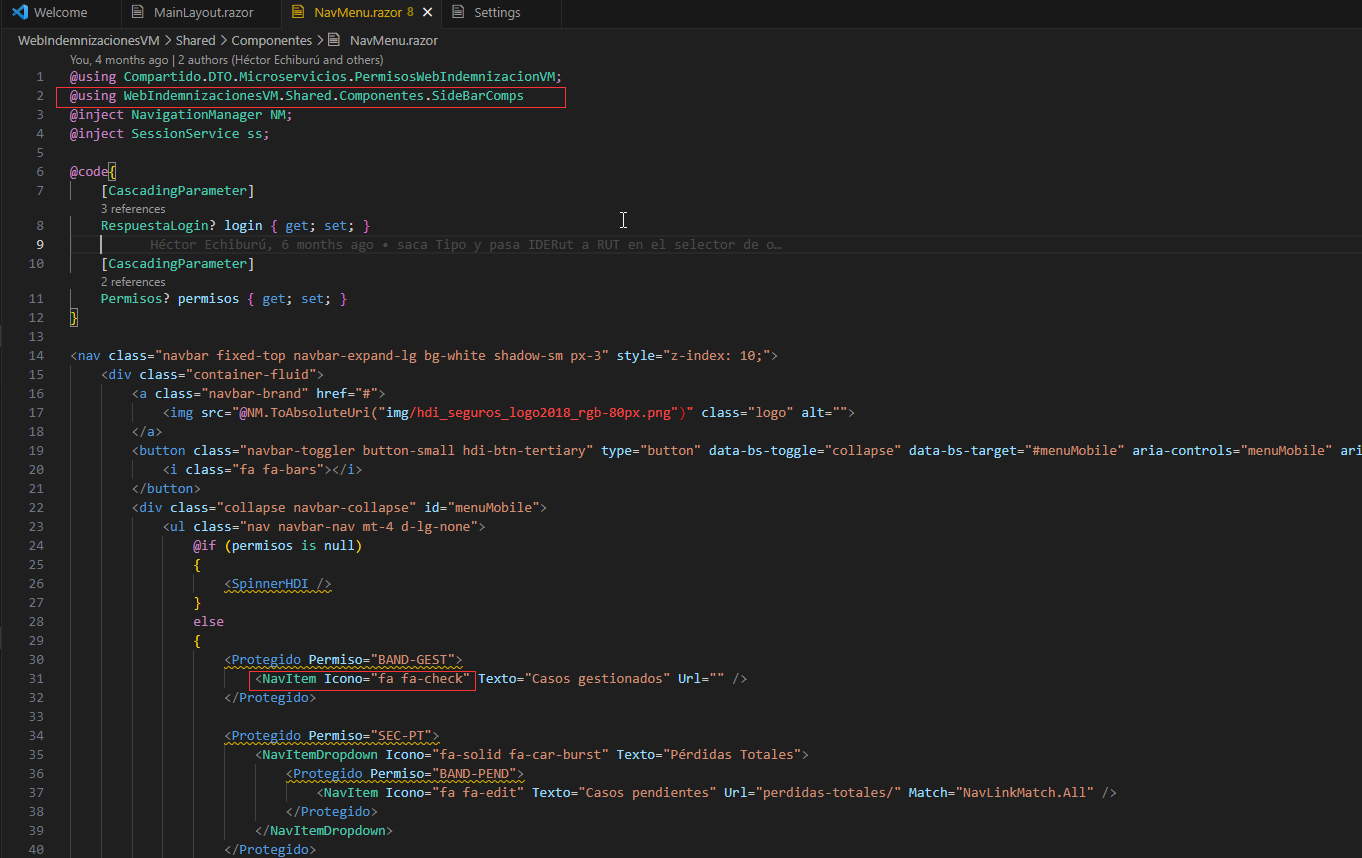Open the Componentes breadcrumb dropdown
The height and width of the screenshot is (858, 1362).
tap(272, 40)
